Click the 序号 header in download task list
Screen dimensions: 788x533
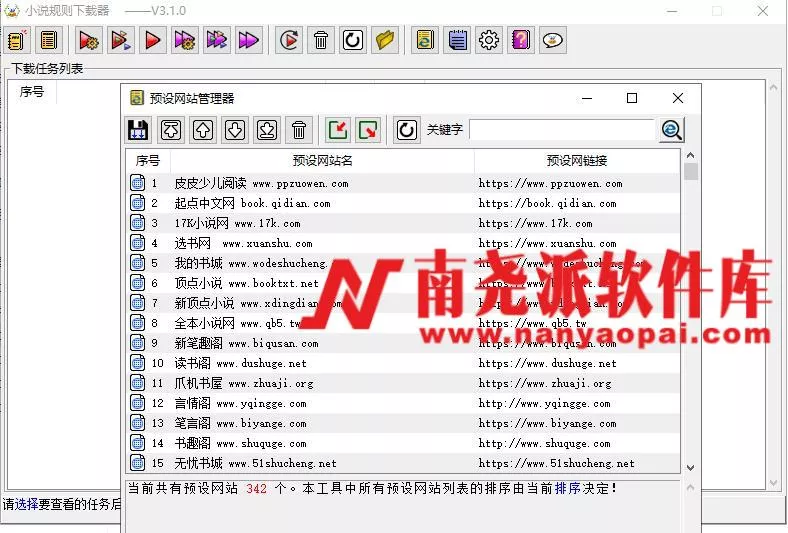pos(32,91)
